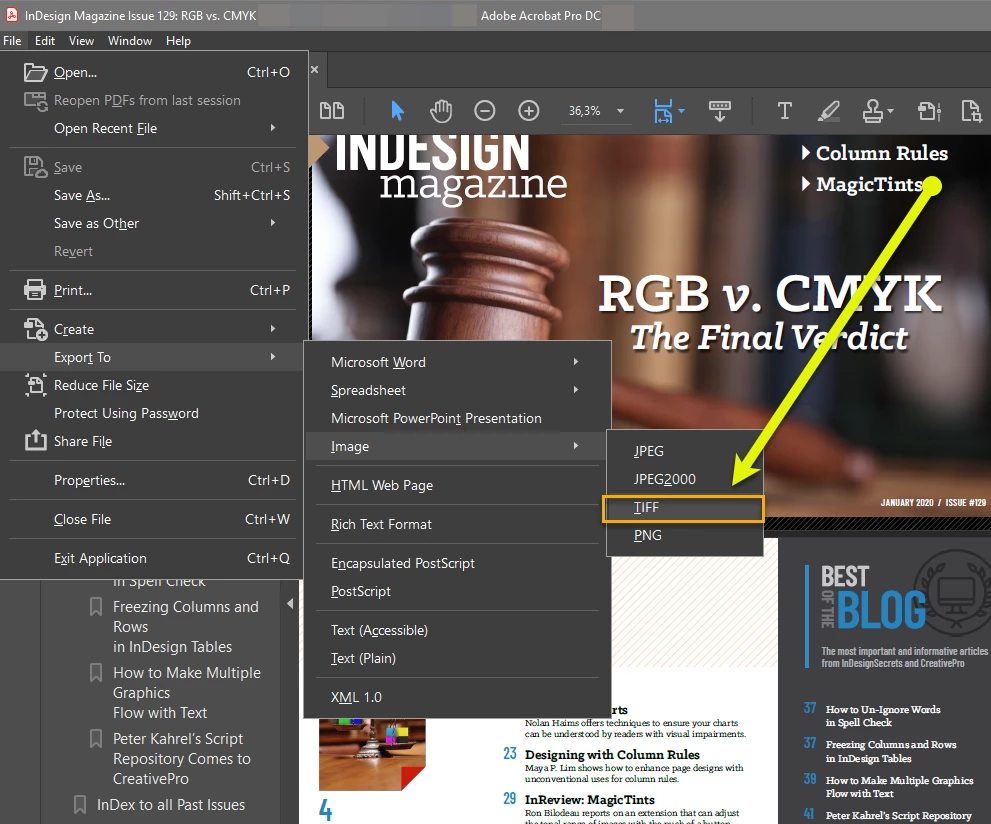Open the View menu
This screenshot has width=991, height=824.
[x=82, y=40]
